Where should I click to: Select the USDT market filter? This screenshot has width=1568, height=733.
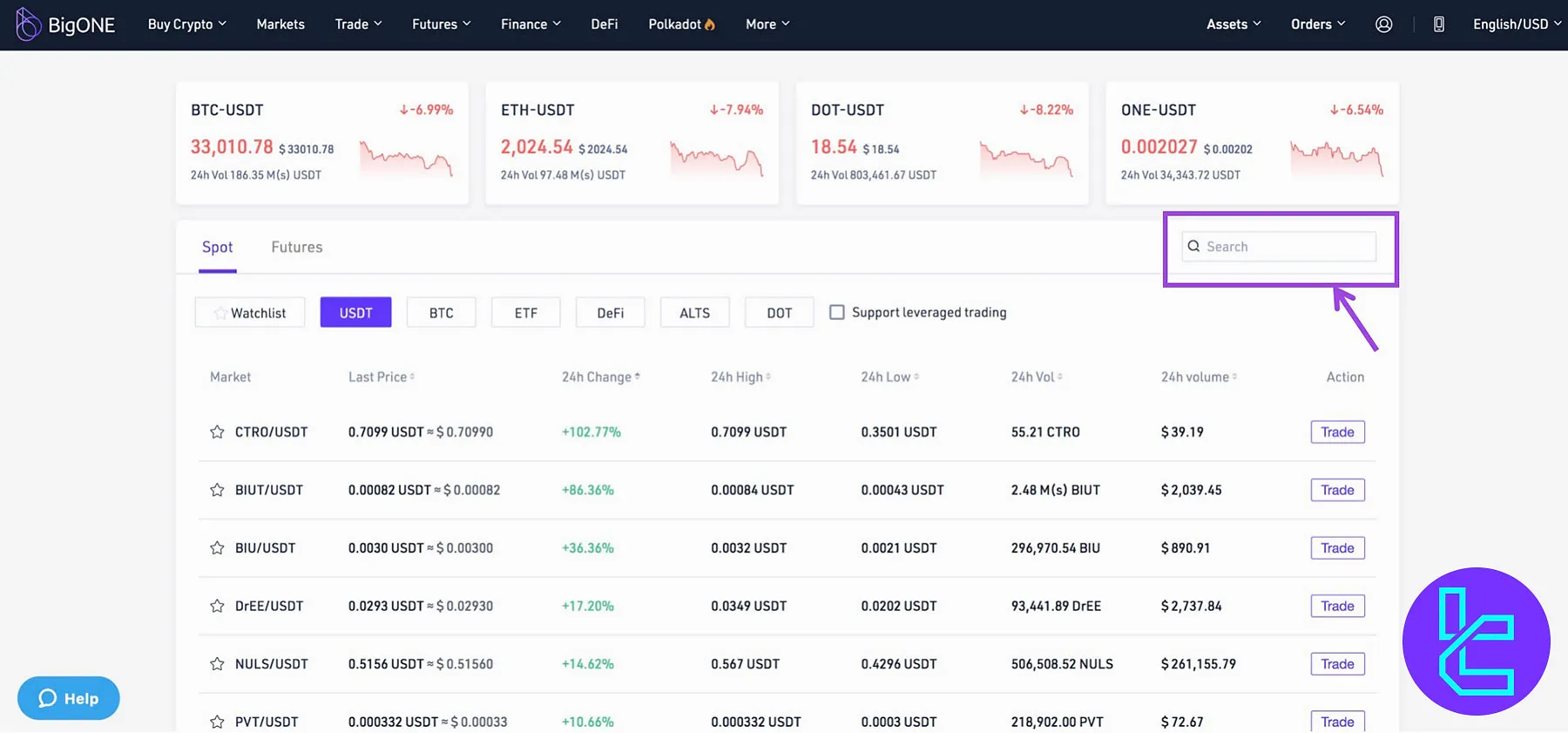tap(355, 313)
